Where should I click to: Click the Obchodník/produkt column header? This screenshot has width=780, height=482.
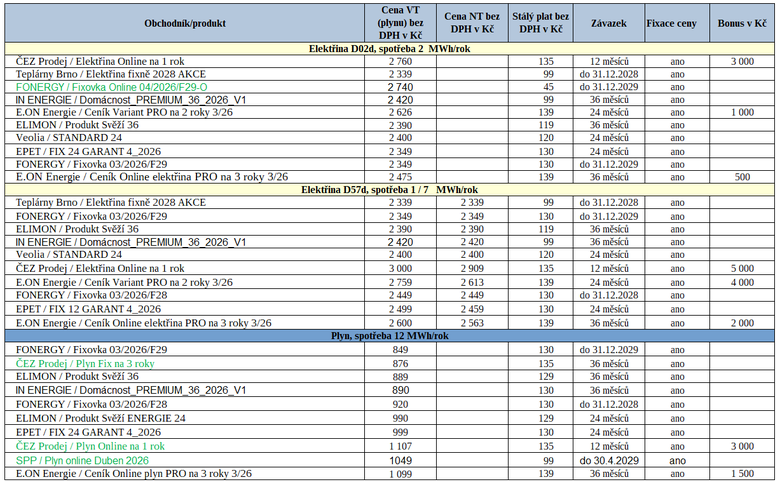click(x=184, y=23)
